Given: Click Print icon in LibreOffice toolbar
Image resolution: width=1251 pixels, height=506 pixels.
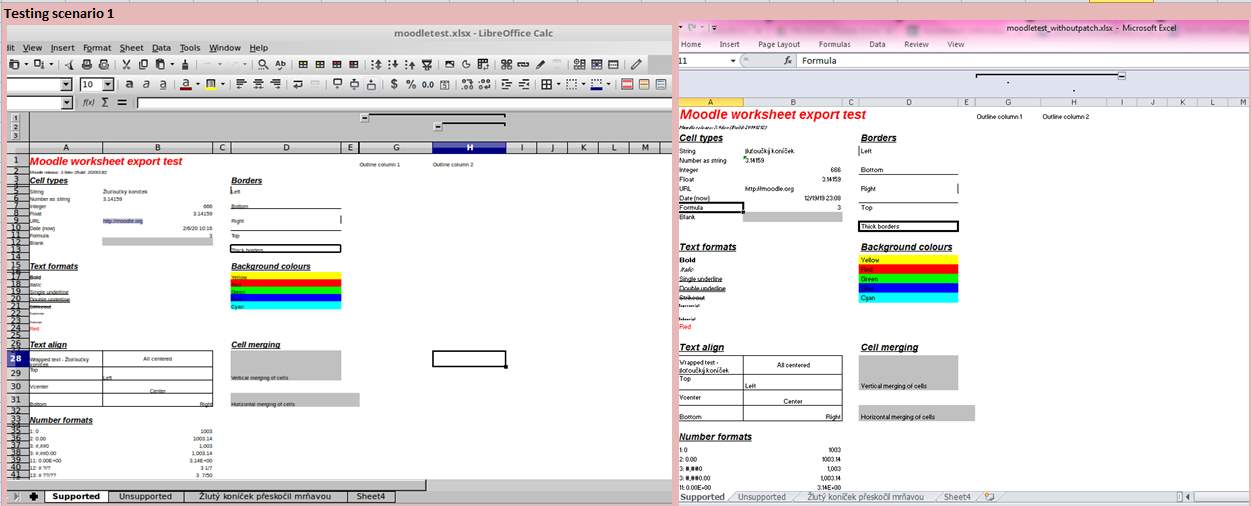Looking at the screenshot, I should (87, 64).
